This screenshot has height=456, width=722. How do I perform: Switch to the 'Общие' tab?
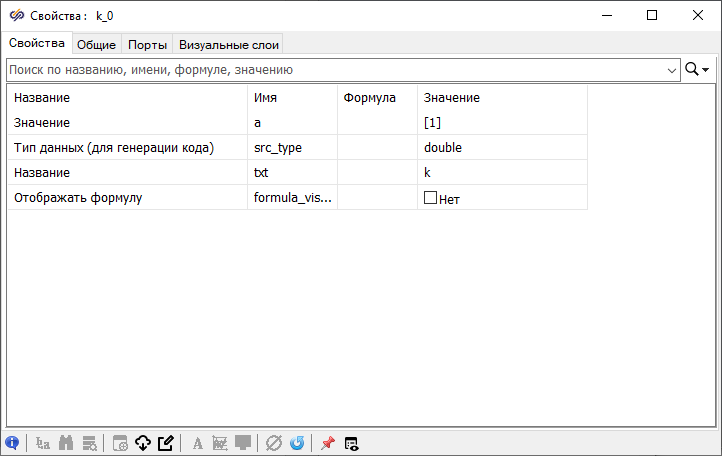pyautogui.click(x=97, y=44)
